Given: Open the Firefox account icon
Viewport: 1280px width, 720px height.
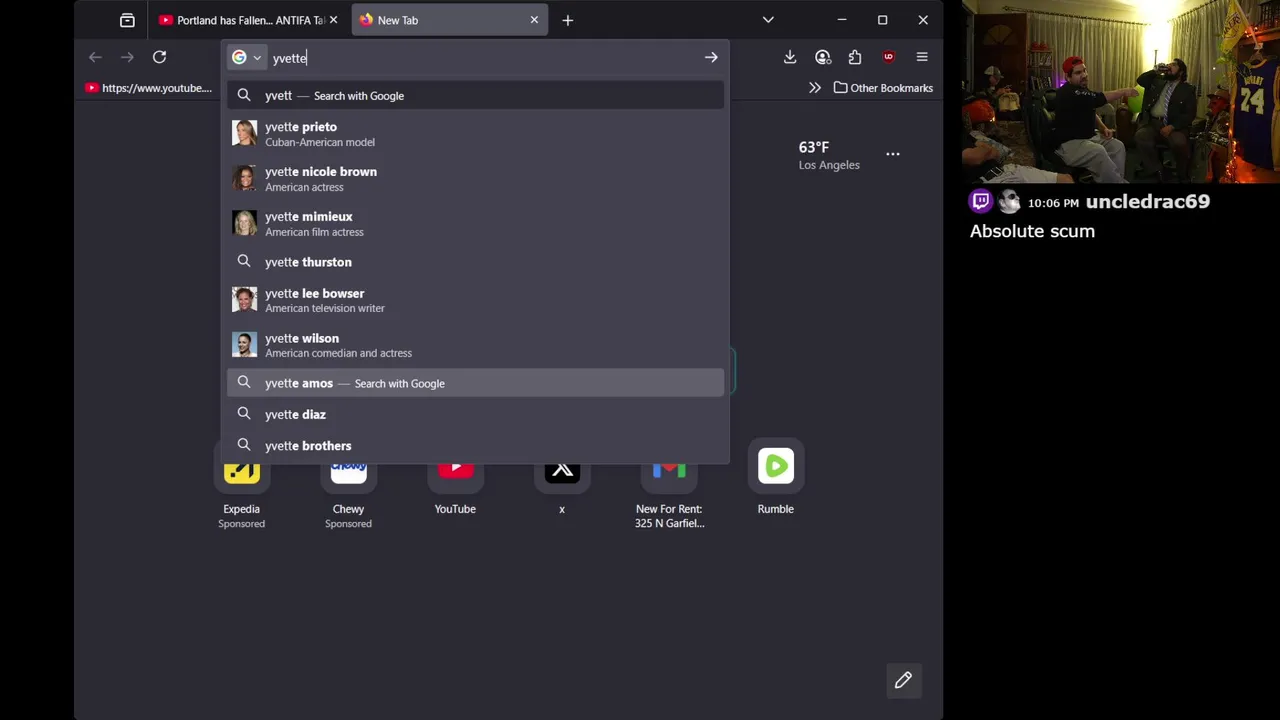Looking at the screenshot, I should click(823, 57).
